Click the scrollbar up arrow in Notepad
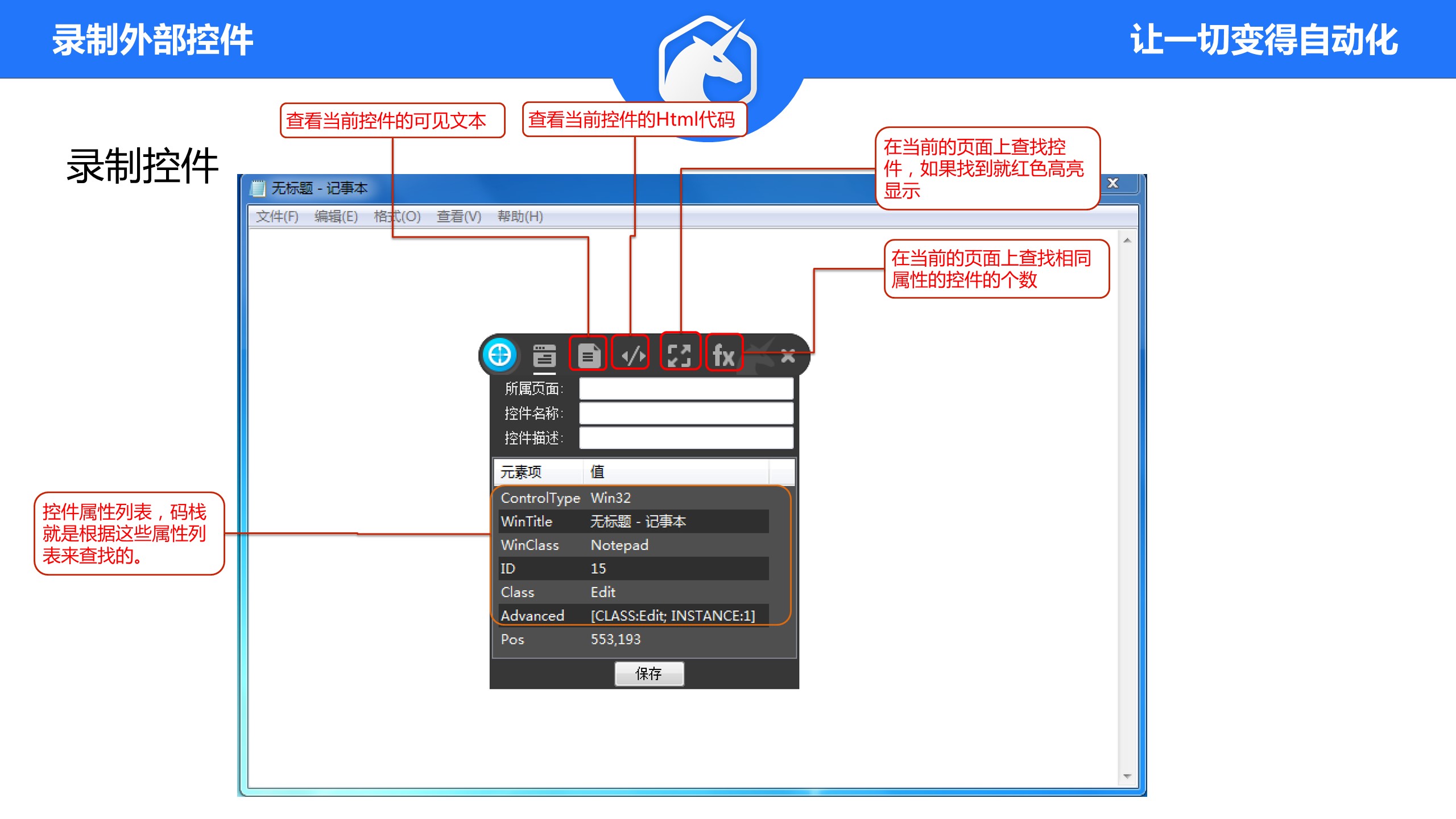The height and width of the screenshot is (819, 1456). 1127,241
